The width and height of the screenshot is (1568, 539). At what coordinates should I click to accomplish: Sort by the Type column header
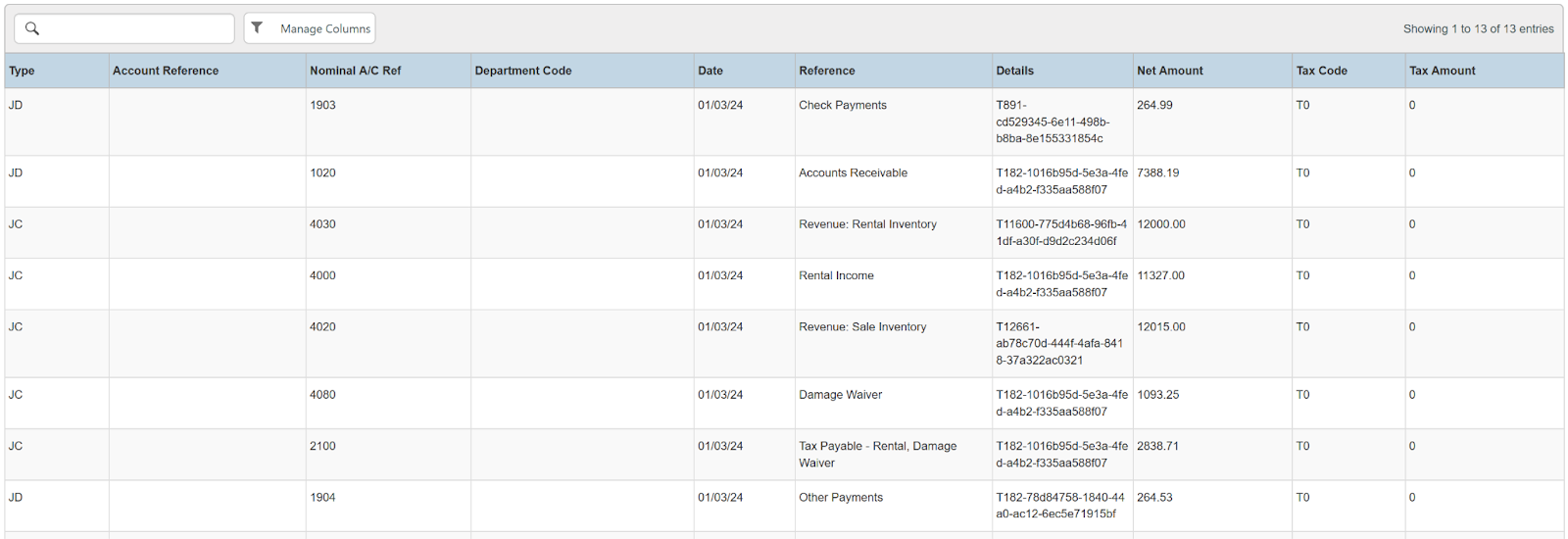[22, 71]
